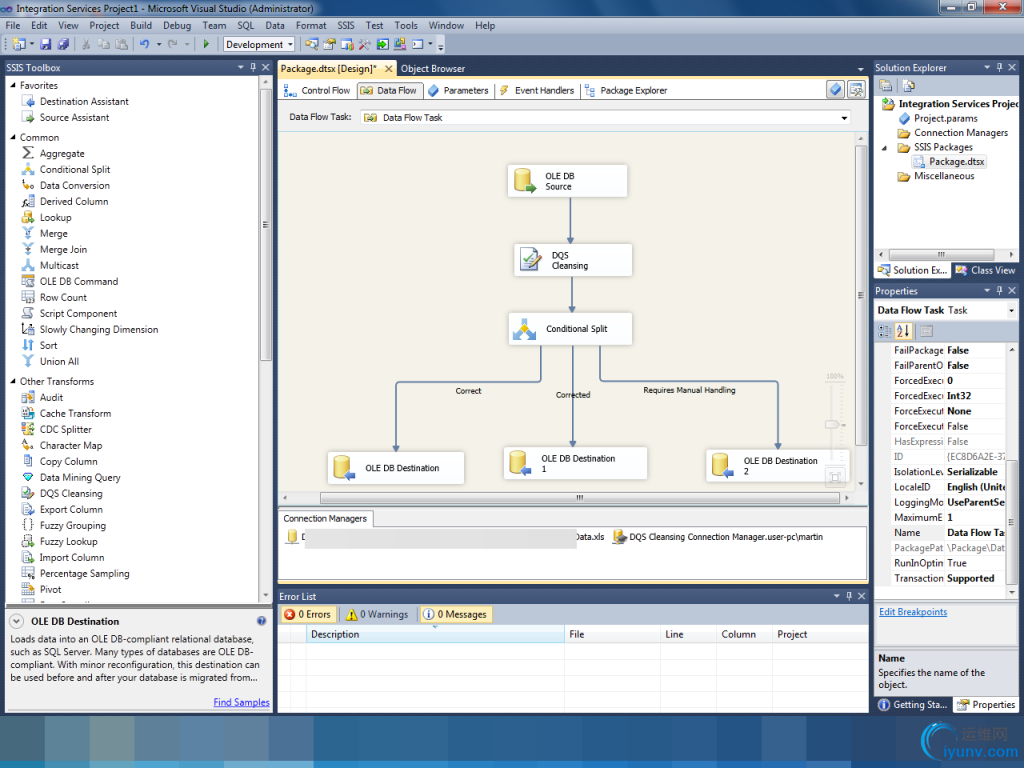Screen dimensions: 1024x768
Task: Toggle the 0 Warnings filter
Action: pos(377,615)
